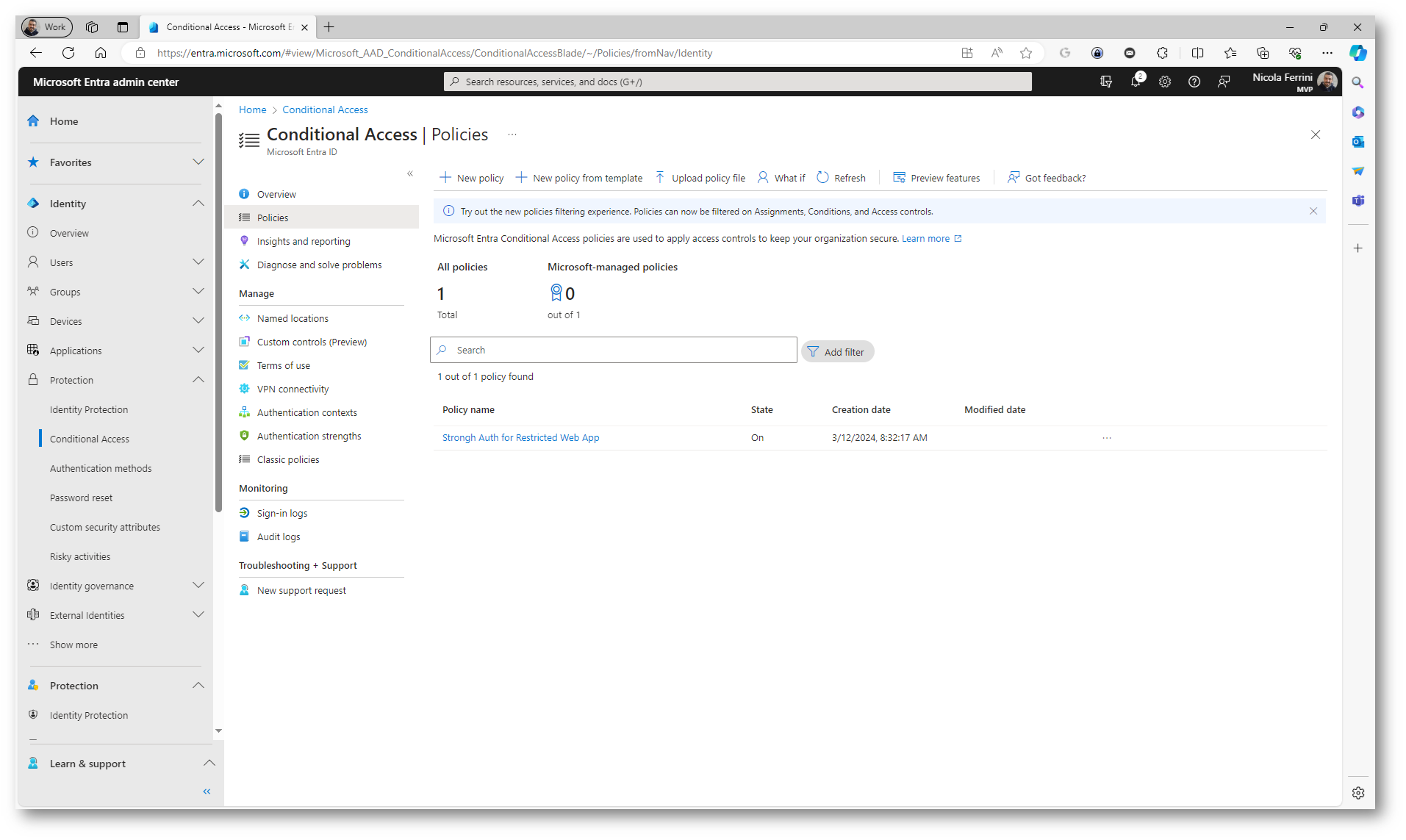The height and width of the screenshot is (840, 1406).
Task: Expand the Devices menu
Action: pyautogui.click(x=198, y=320)
